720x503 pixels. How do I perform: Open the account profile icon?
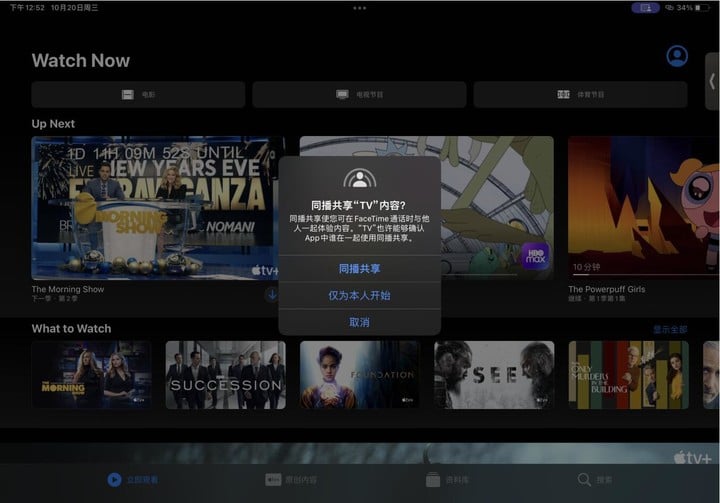pyautogui.click(x=677, y=56)
